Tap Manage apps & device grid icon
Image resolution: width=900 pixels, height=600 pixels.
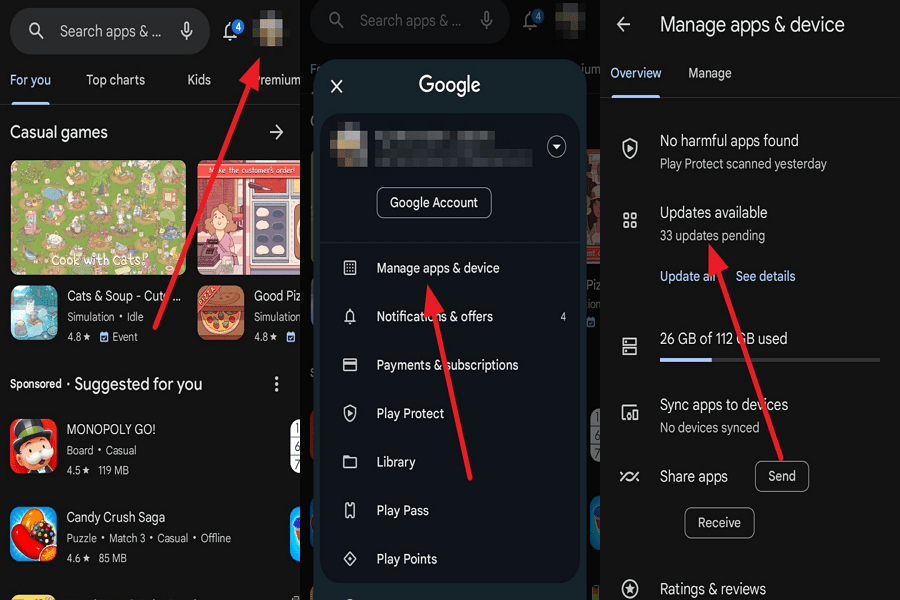[x=350, y=268]
